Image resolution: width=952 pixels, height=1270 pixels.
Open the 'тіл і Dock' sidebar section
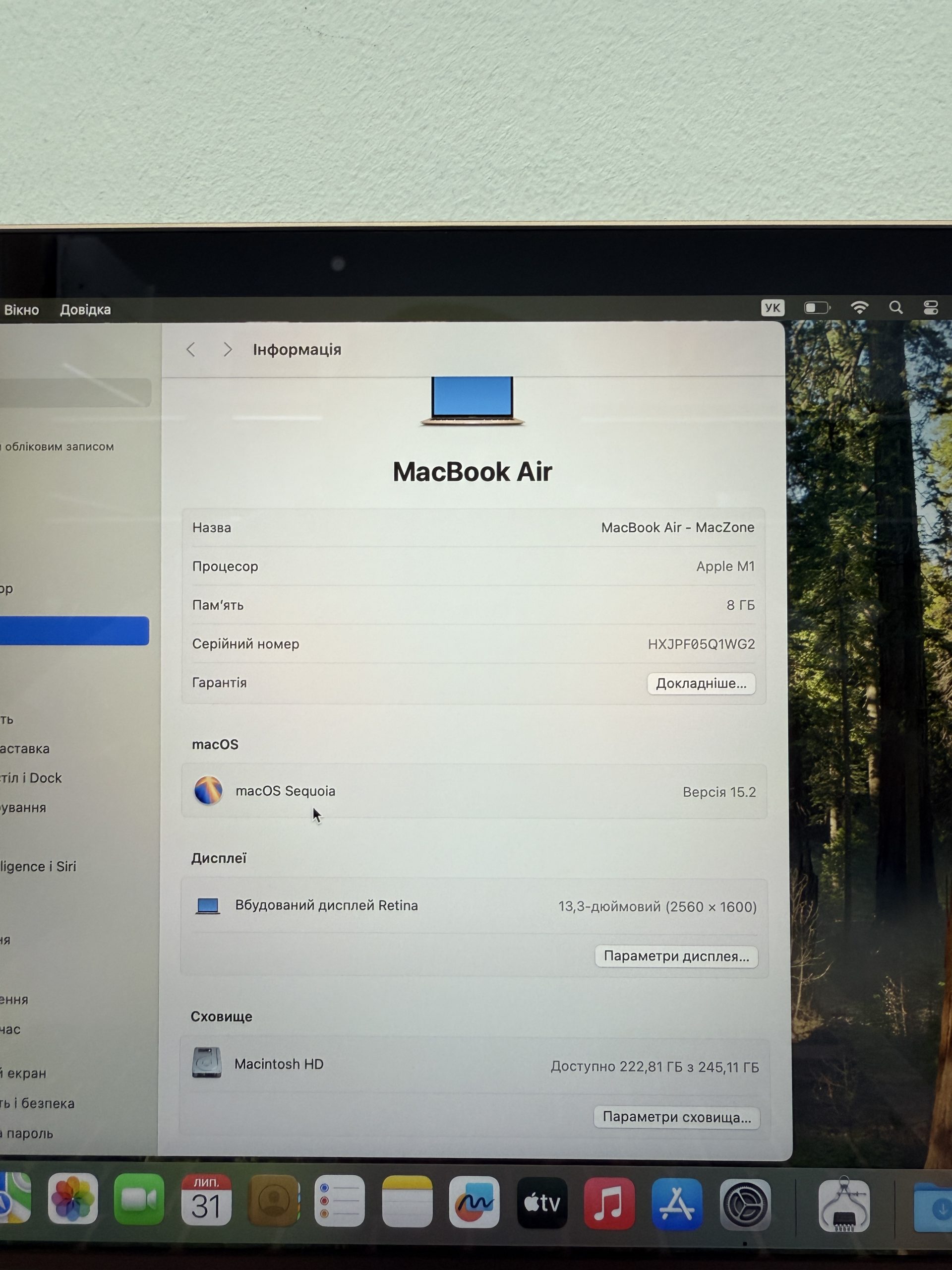pyautogui.click(x=31, y=778)
